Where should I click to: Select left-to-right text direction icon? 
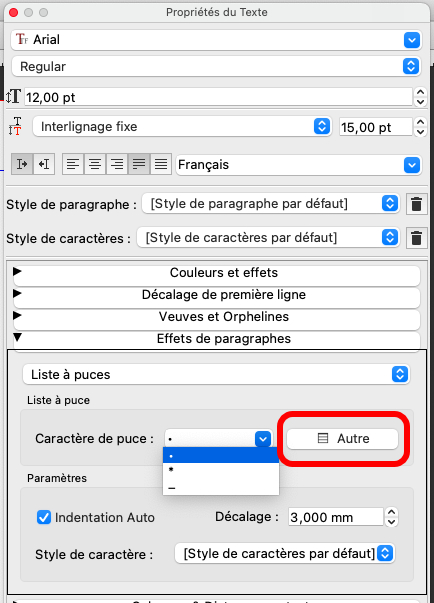coord(22,164)
